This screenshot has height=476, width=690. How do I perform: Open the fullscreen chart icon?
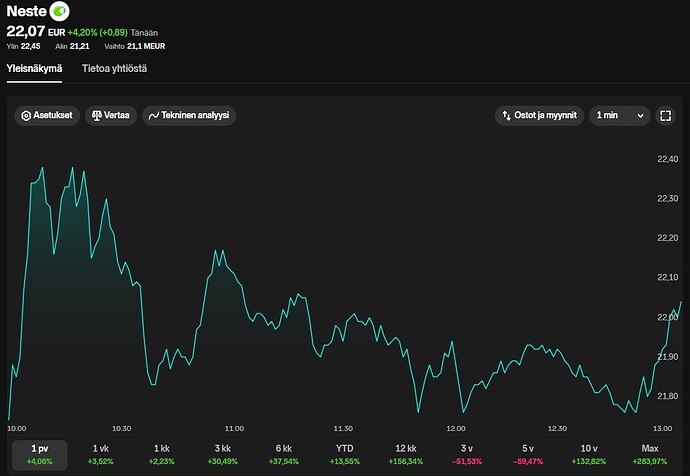(665, 116)
